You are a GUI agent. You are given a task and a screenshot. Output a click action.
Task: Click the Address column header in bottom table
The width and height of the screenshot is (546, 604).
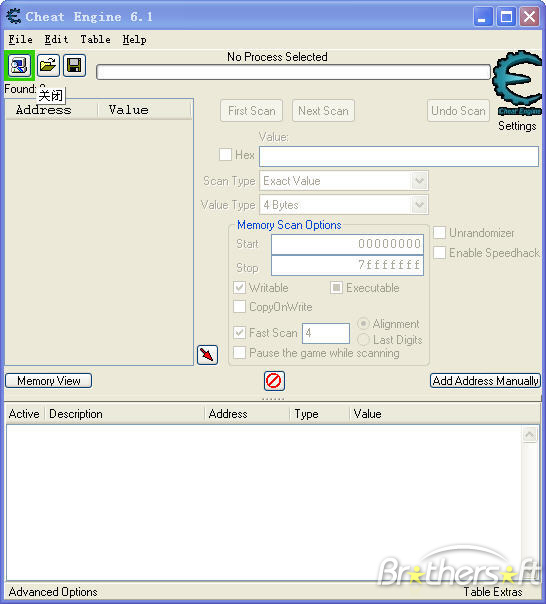(247, 414)
